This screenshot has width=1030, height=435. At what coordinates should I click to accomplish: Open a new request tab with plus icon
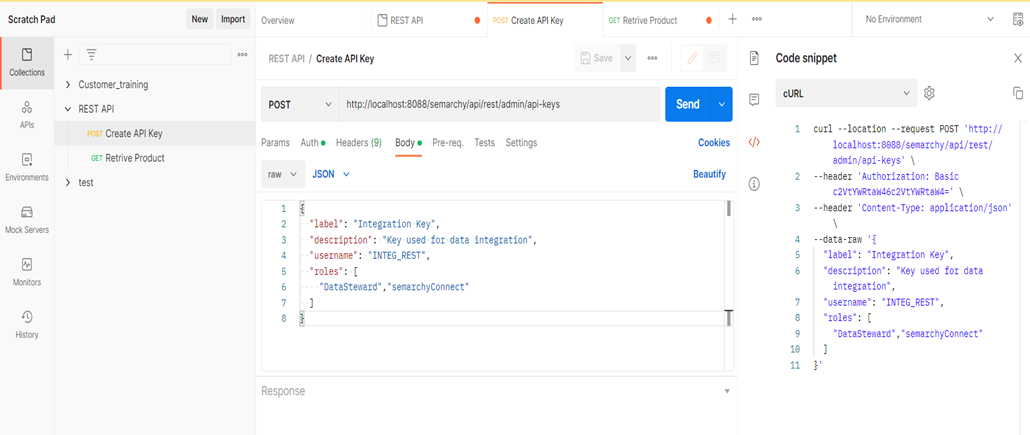(732, 20)
